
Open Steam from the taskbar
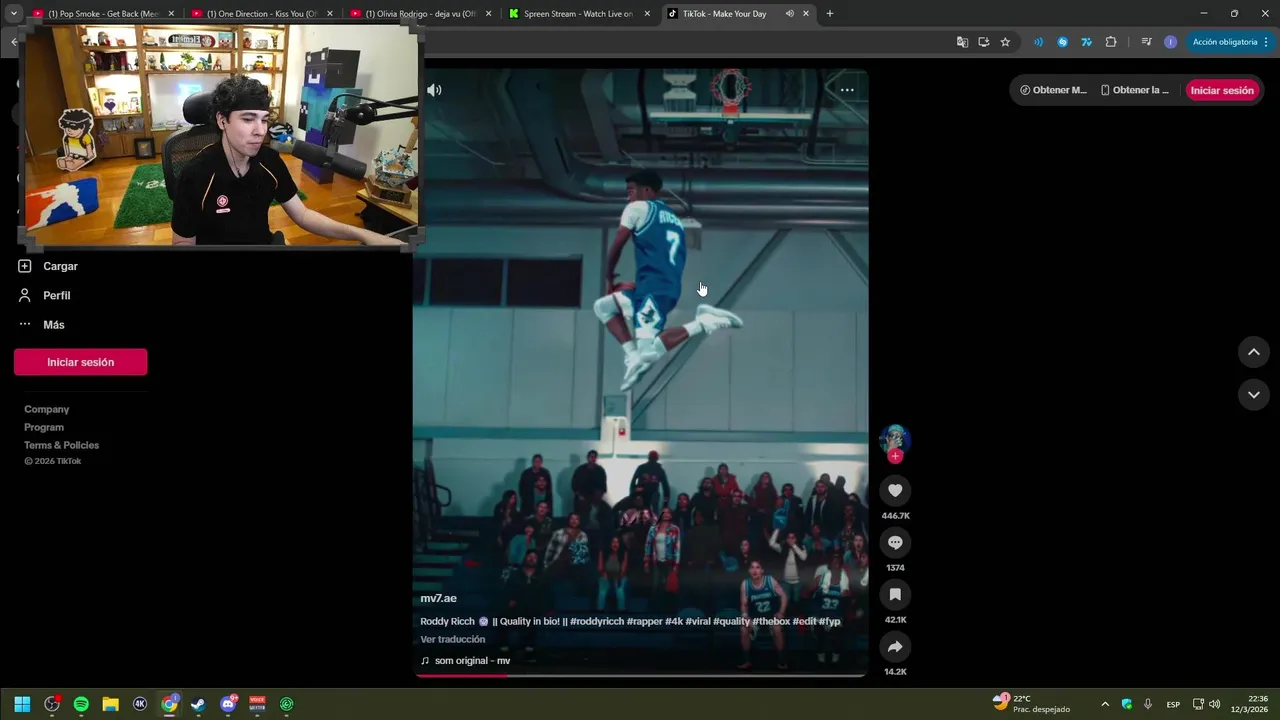tap(198, 704)
